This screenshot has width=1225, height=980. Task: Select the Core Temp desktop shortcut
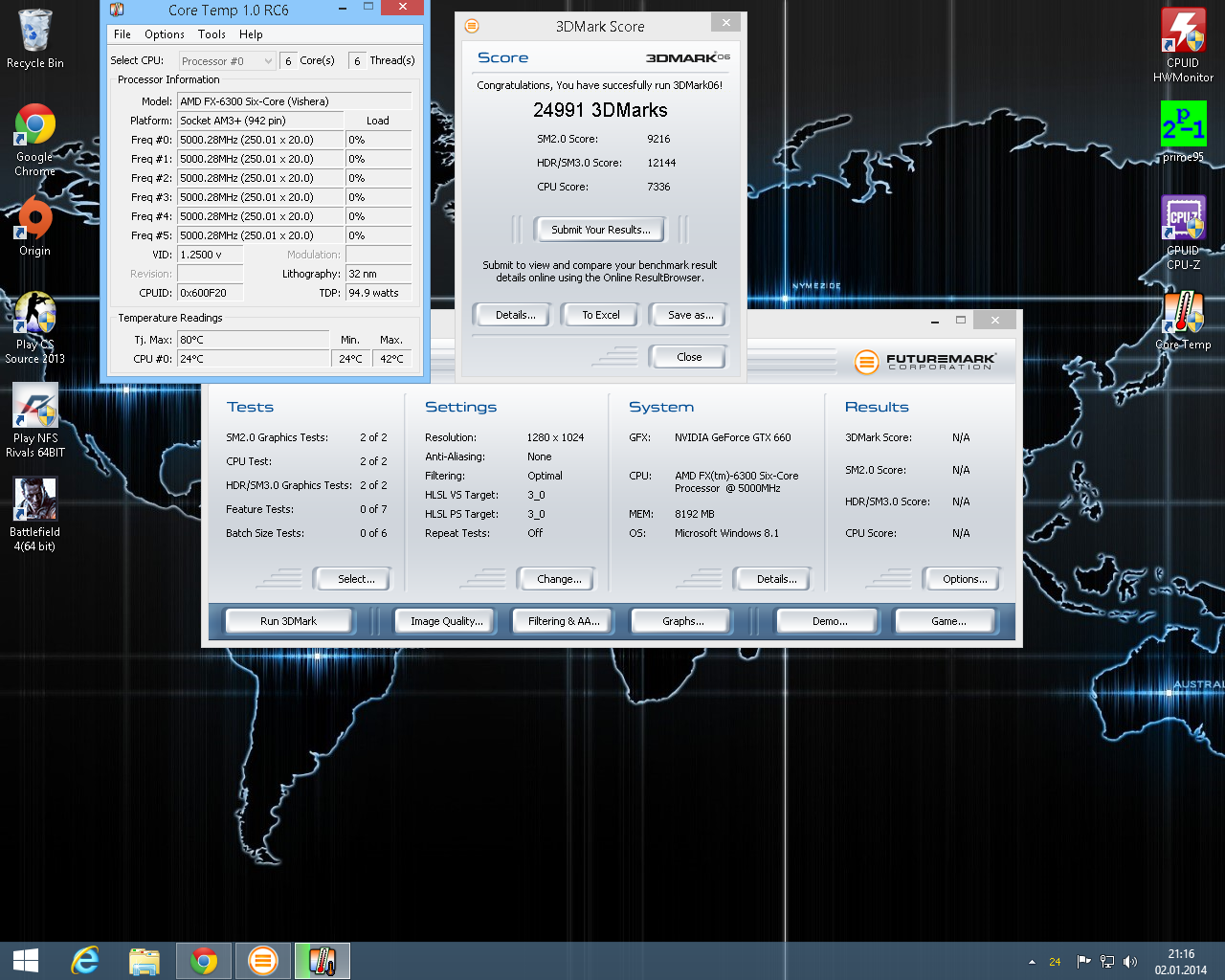(x=1183, y=321)
